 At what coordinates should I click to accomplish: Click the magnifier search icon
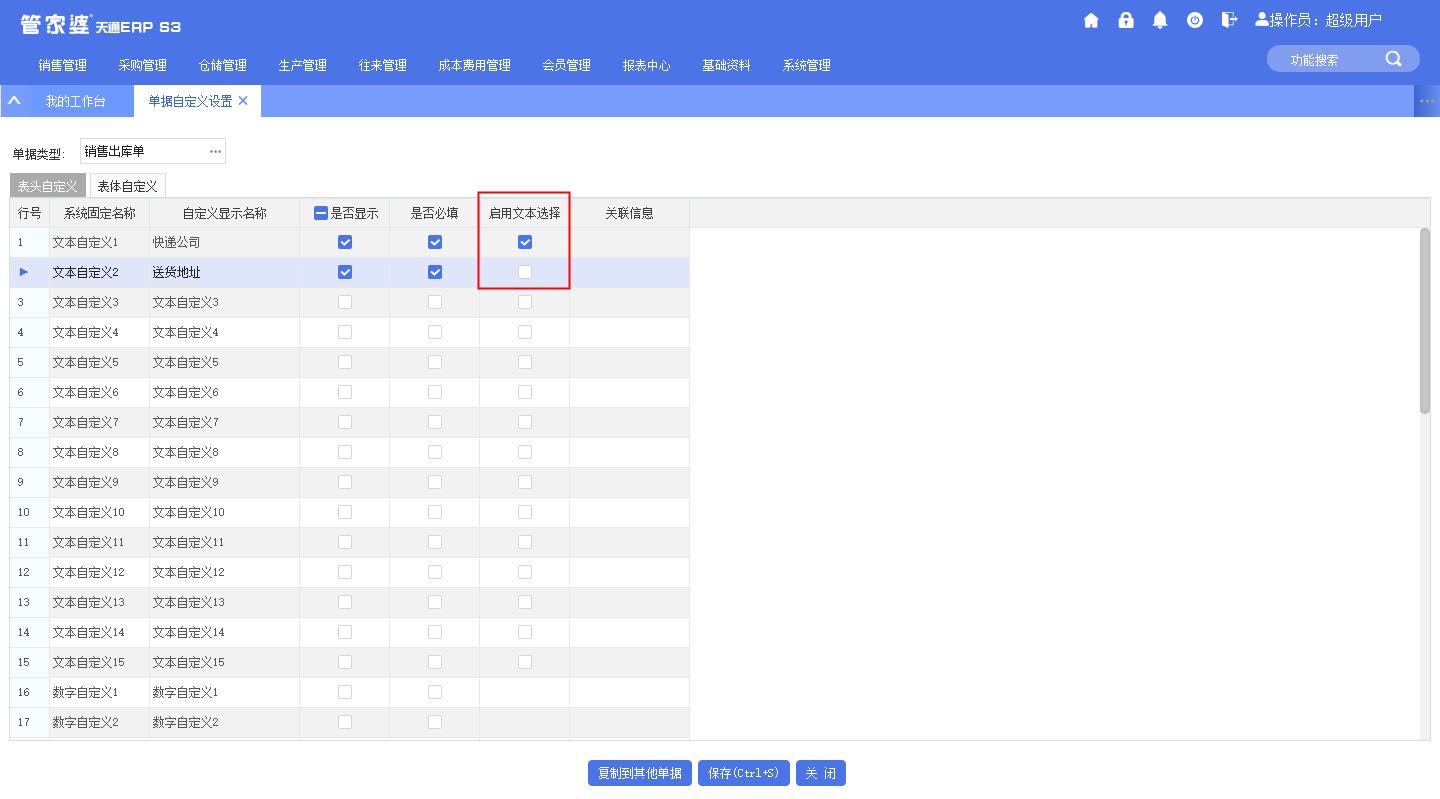(1393, 59)
